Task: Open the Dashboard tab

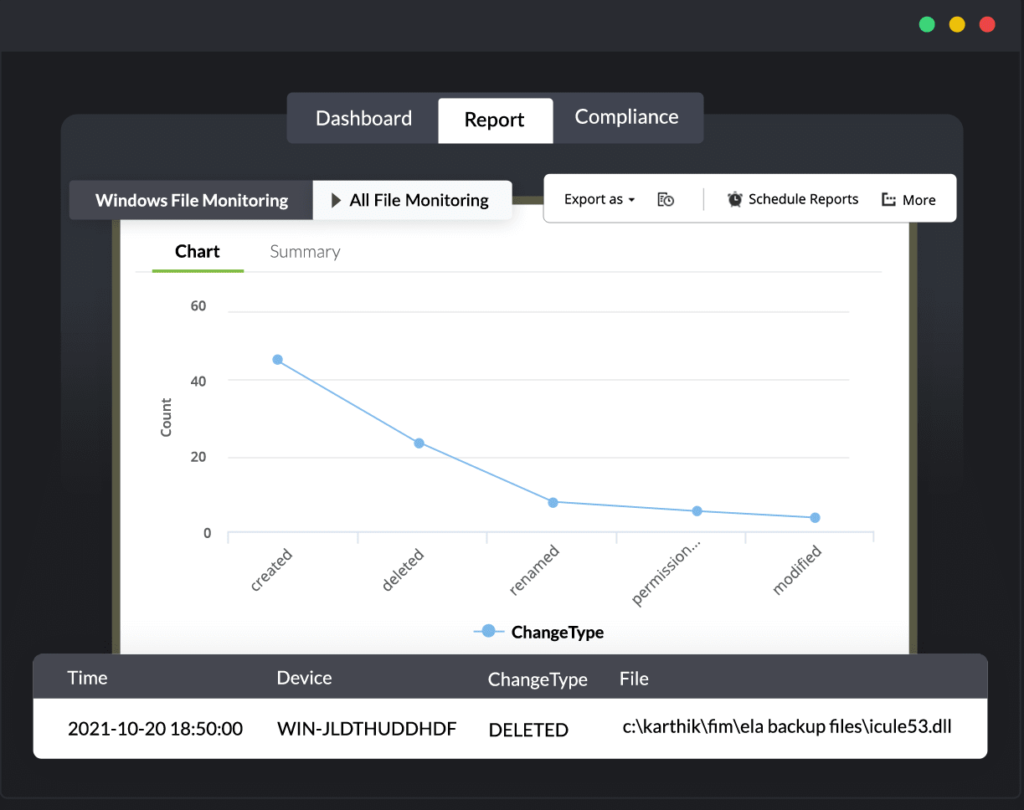Action: coord(363,118)
